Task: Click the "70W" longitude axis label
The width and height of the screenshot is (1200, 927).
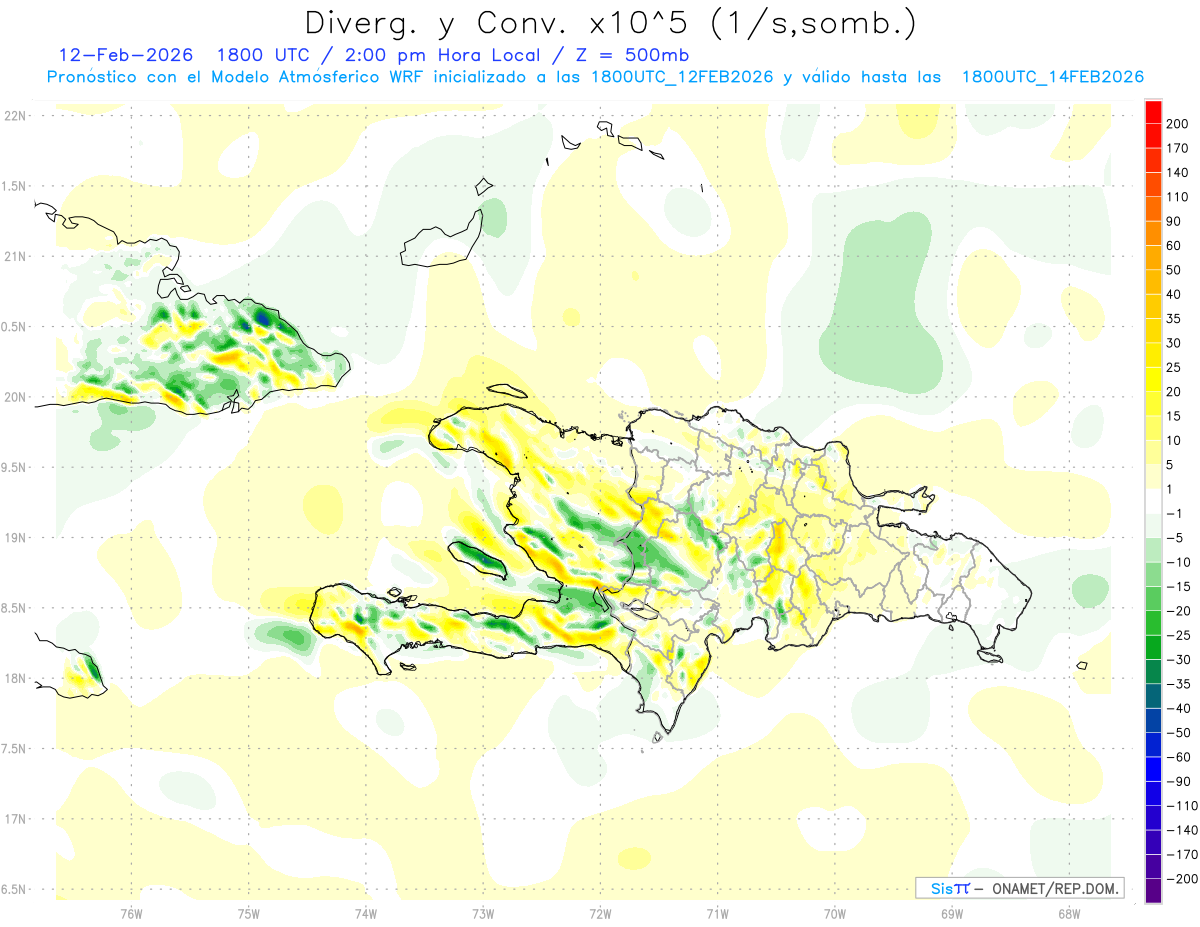Action: coord(834,913)
